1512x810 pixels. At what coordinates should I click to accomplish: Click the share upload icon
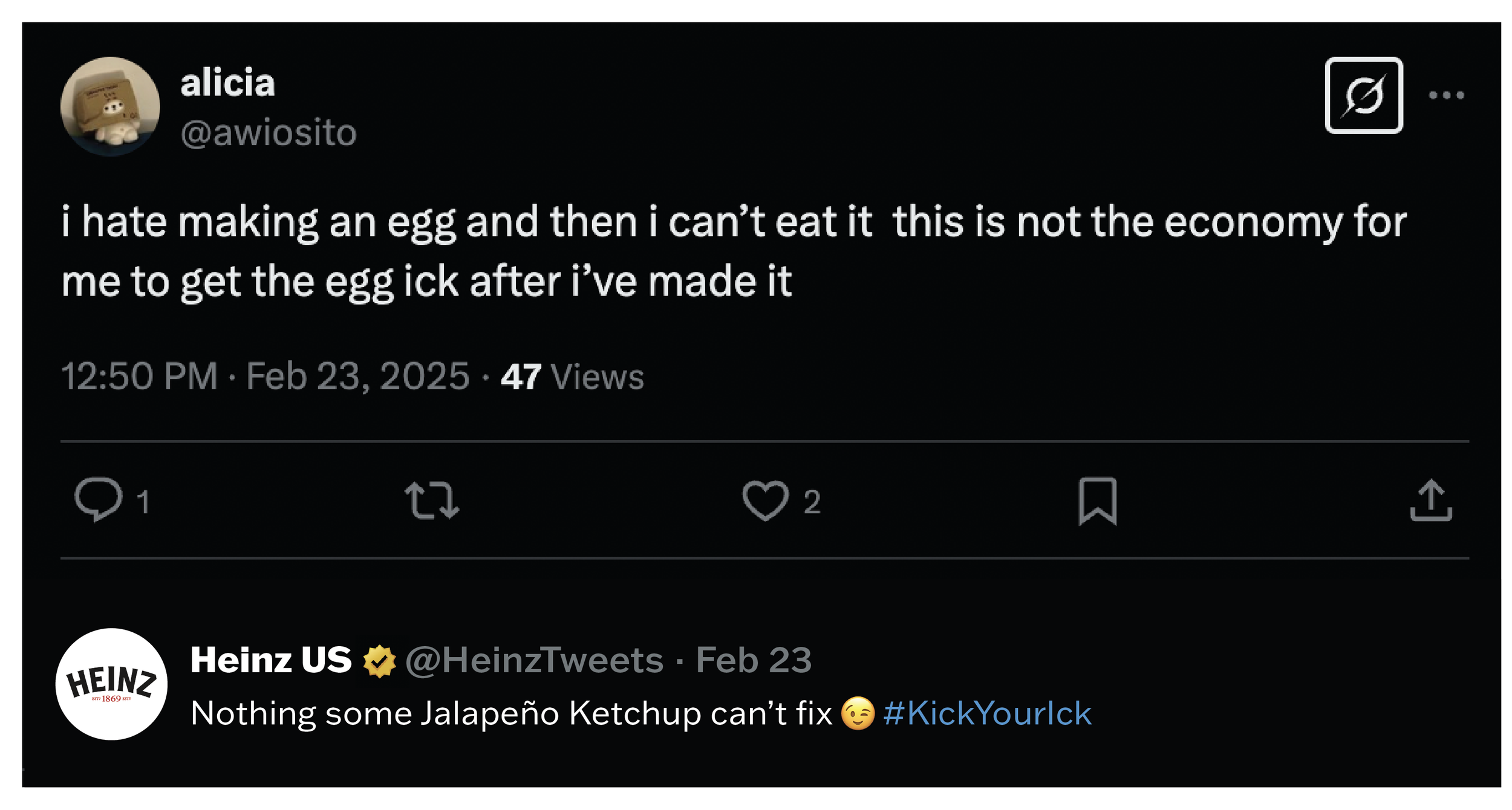[x=1430, y=501]
